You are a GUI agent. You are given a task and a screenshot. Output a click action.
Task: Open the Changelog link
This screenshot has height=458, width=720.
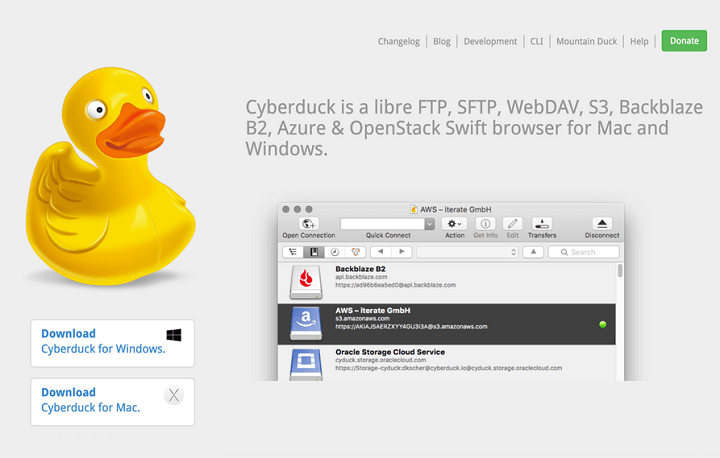[x=399, y=41]
